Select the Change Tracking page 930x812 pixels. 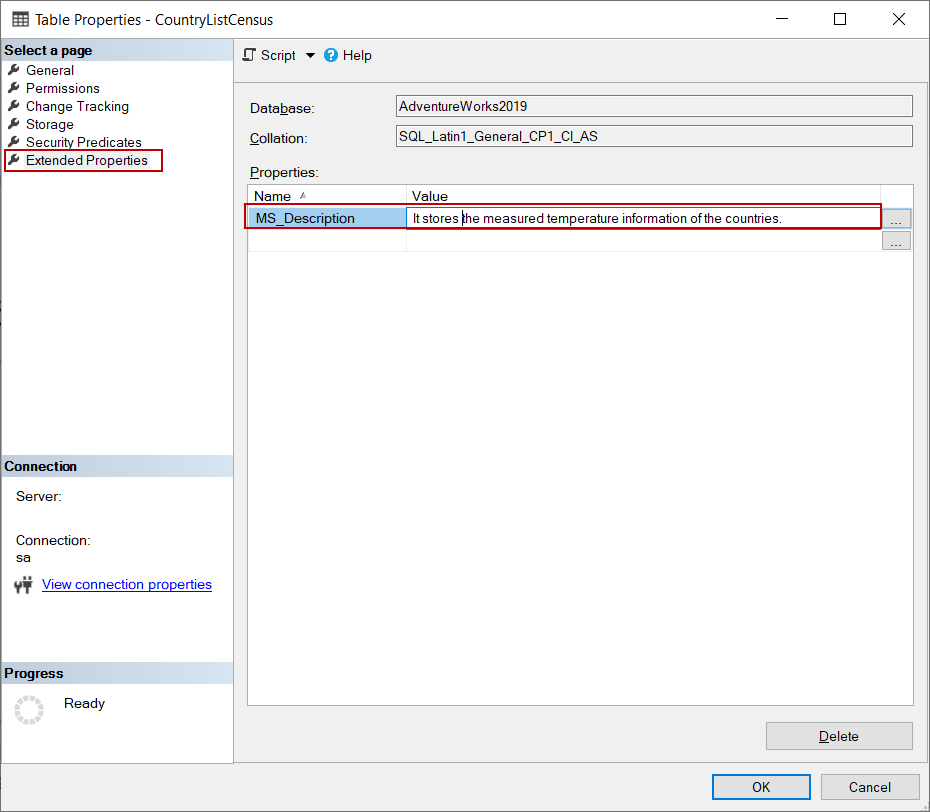(x=75, y=106)
